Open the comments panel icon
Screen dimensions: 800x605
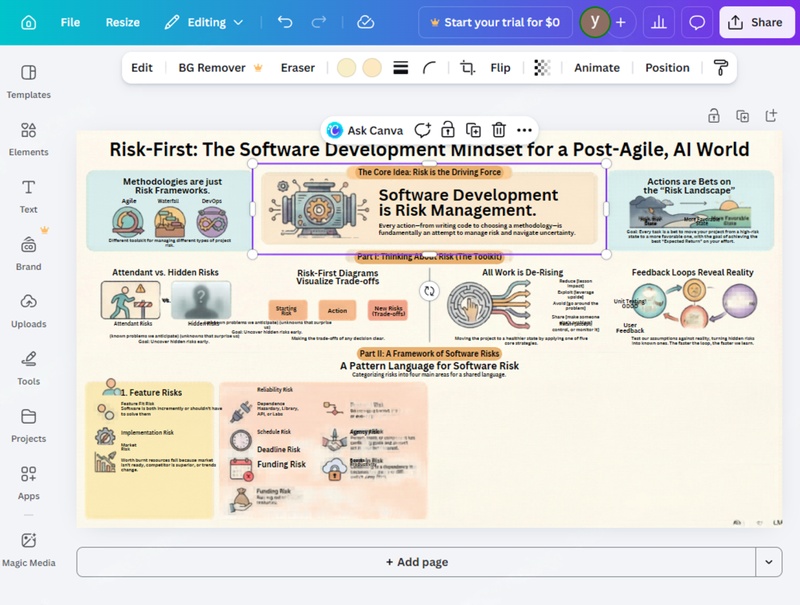coord(697,21)
